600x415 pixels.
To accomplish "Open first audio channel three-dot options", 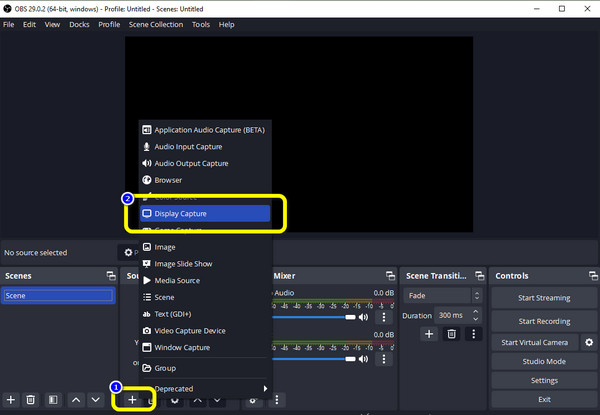I will (384, 317).
